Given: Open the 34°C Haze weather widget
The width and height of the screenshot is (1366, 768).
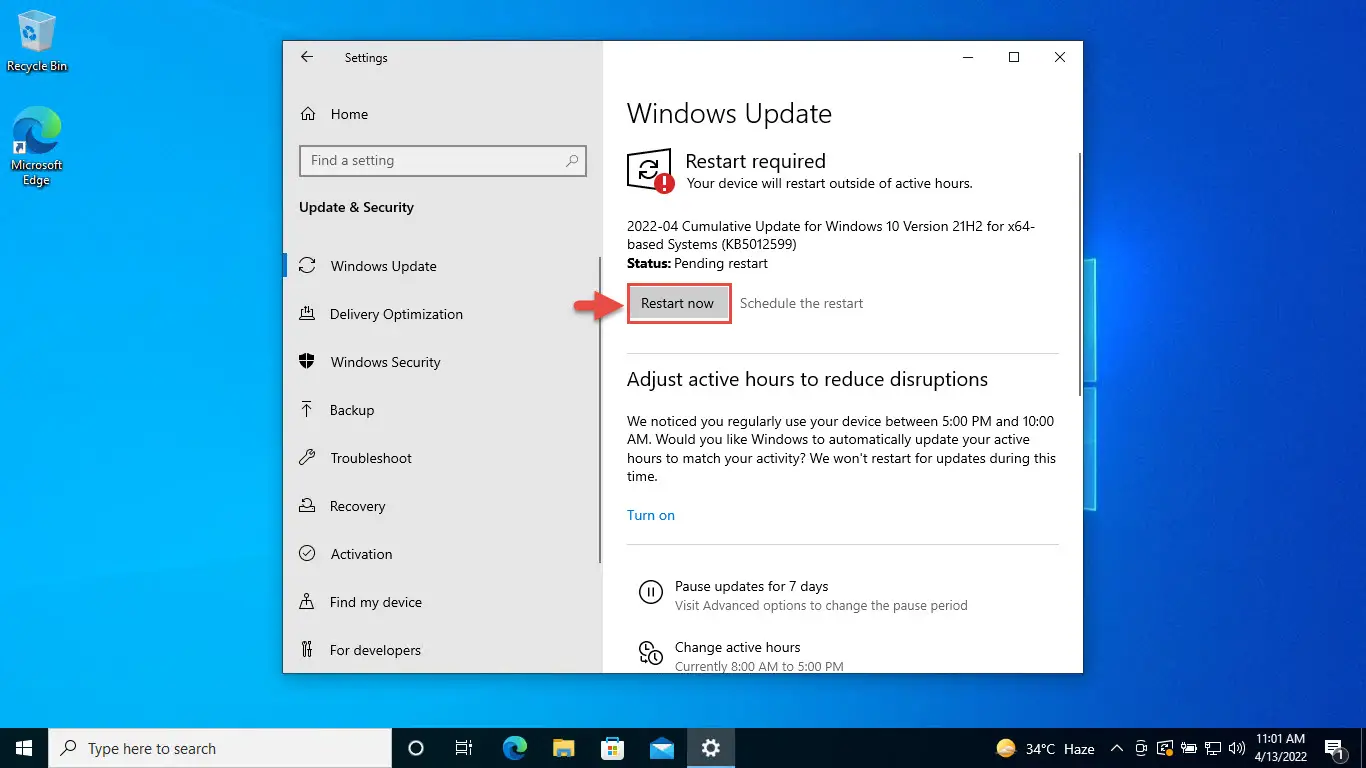Looking at the screenshot, I should (x=1044, y=748).
